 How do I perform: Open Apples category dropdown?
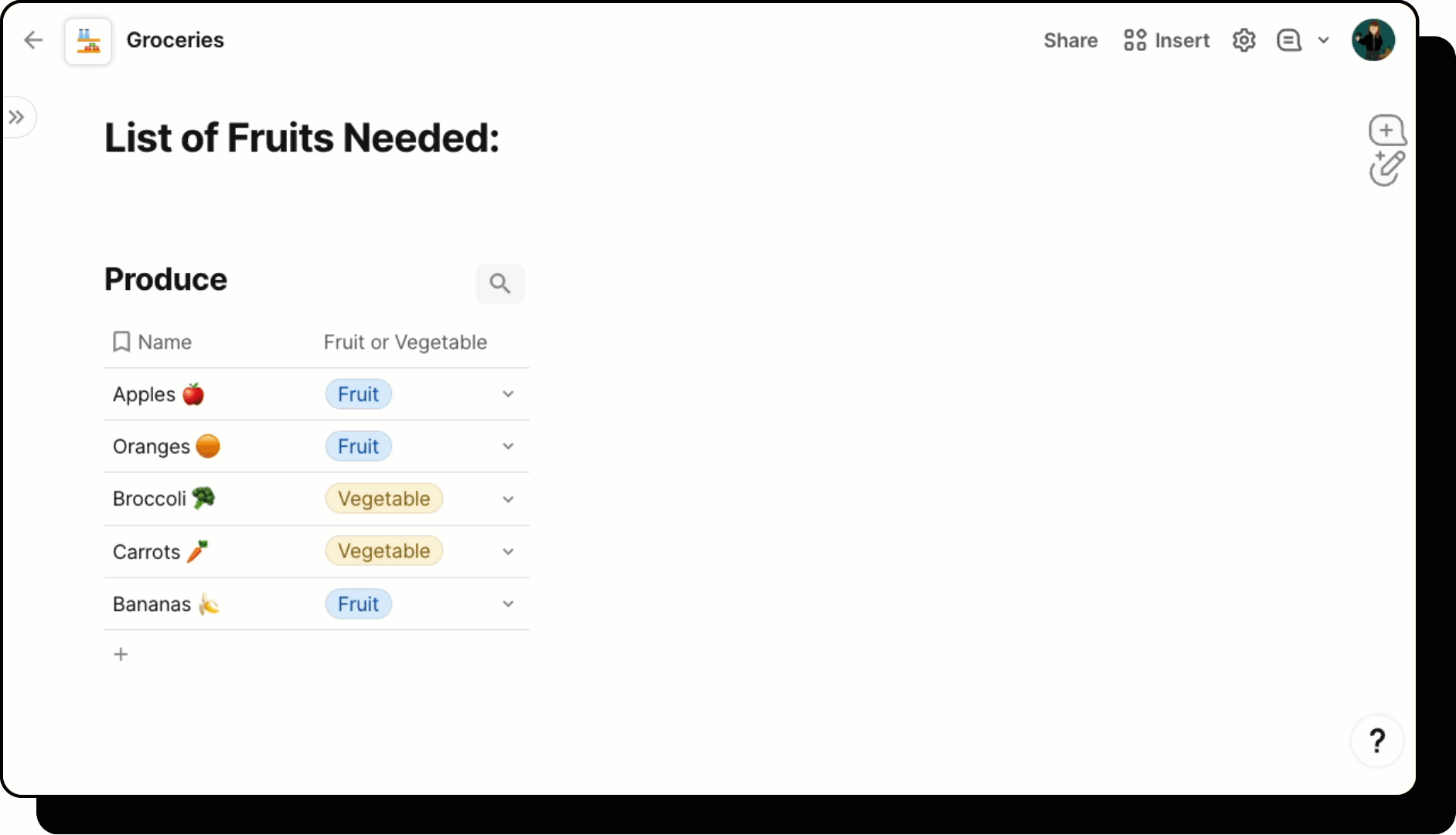coord(508,394)
